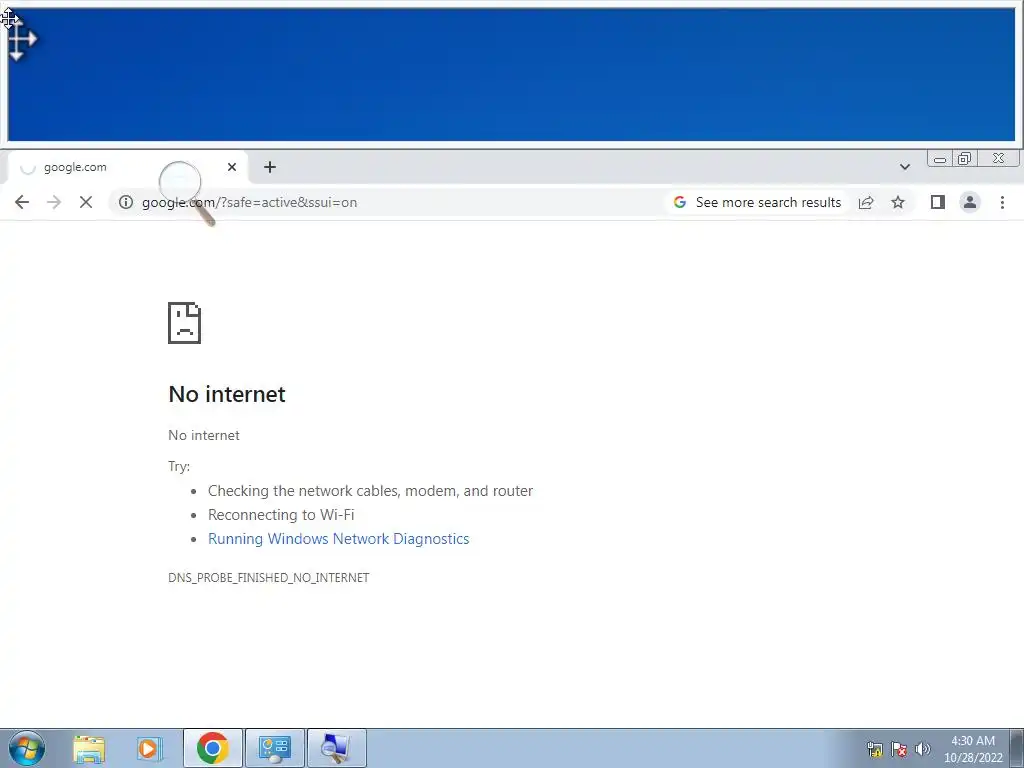The width and height of the screenshot is (1024, 768).
Task: Click DNS_PROBE_FINISHED_NO_INTERNET error code
Action: (268, 577)
